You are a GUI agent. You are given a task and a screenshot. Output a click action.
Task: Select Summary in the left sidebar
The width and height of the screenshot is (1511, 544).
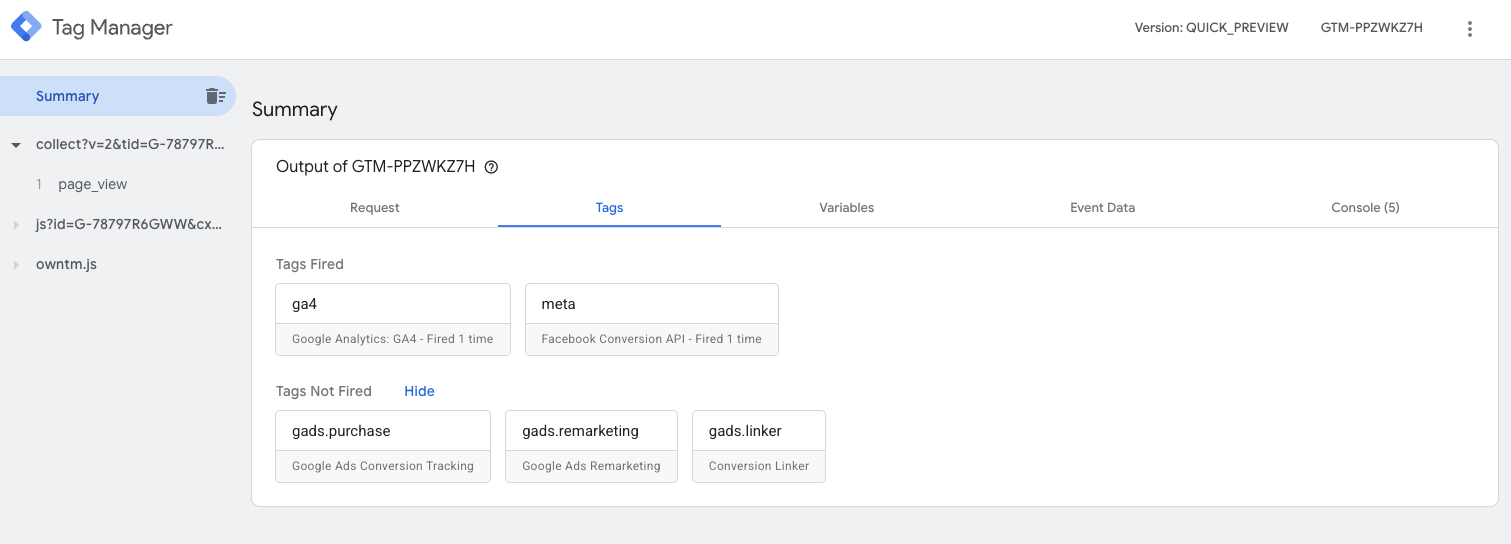pos(67,96)
